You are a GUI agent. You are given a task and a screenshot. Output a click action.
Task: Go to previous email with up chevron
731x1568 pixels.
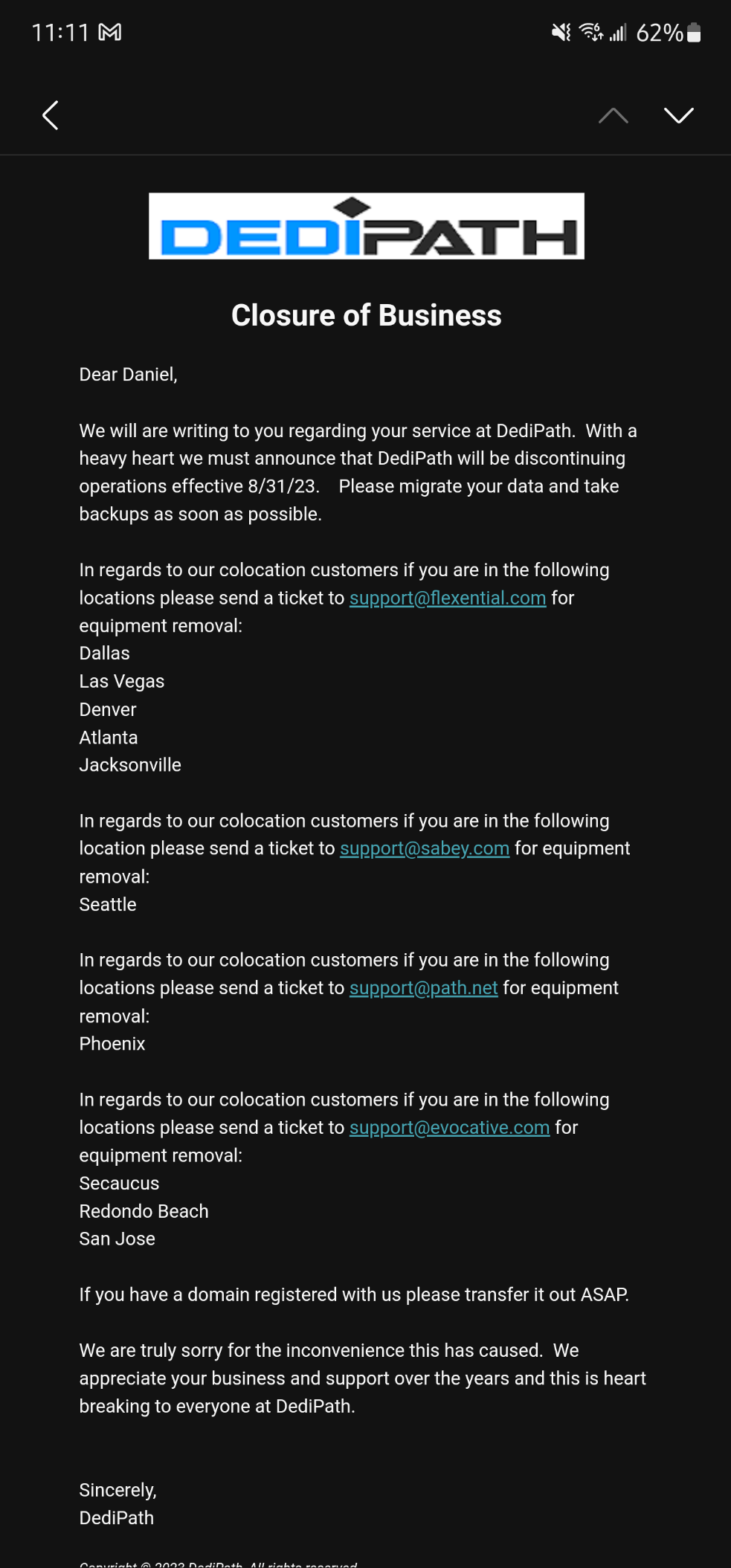(613, 115)
